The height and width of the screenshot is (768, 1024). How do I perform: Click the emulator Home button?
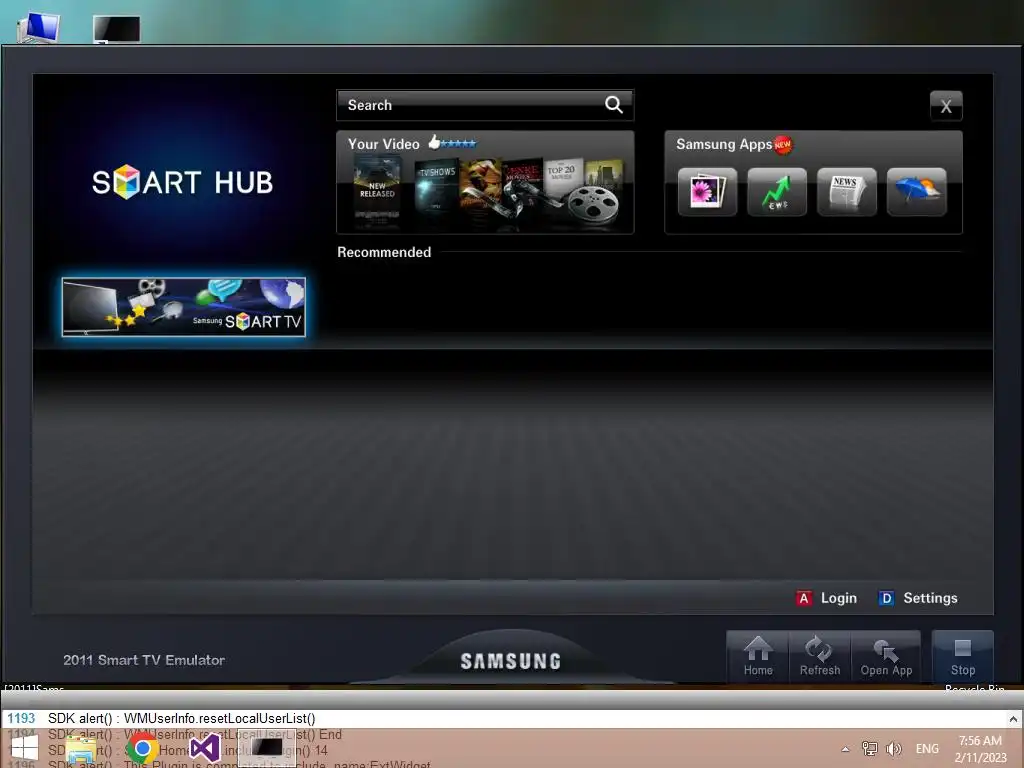[x=758, y=657]
